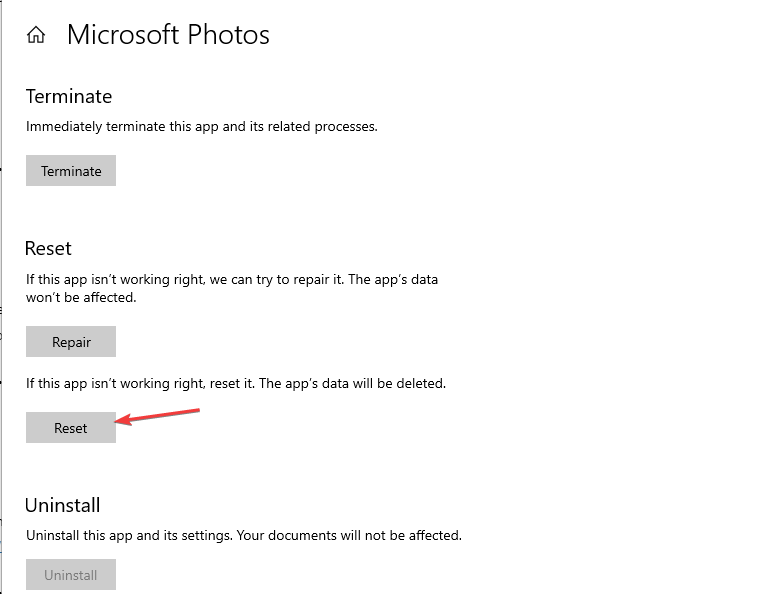776x594 pixels.
Task: Click the Terminate button
Action: 71,171
